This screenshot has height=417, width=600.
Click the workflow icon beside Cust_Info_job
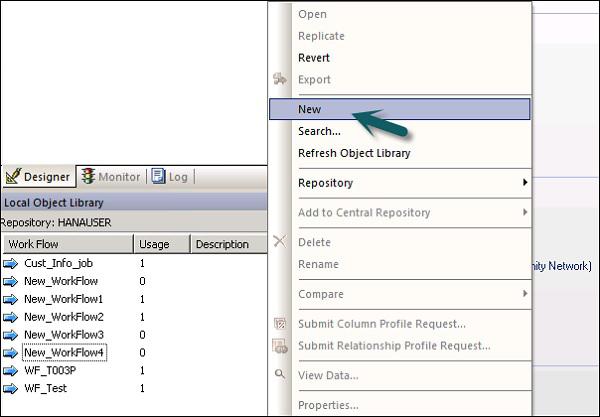coord(11,263)
